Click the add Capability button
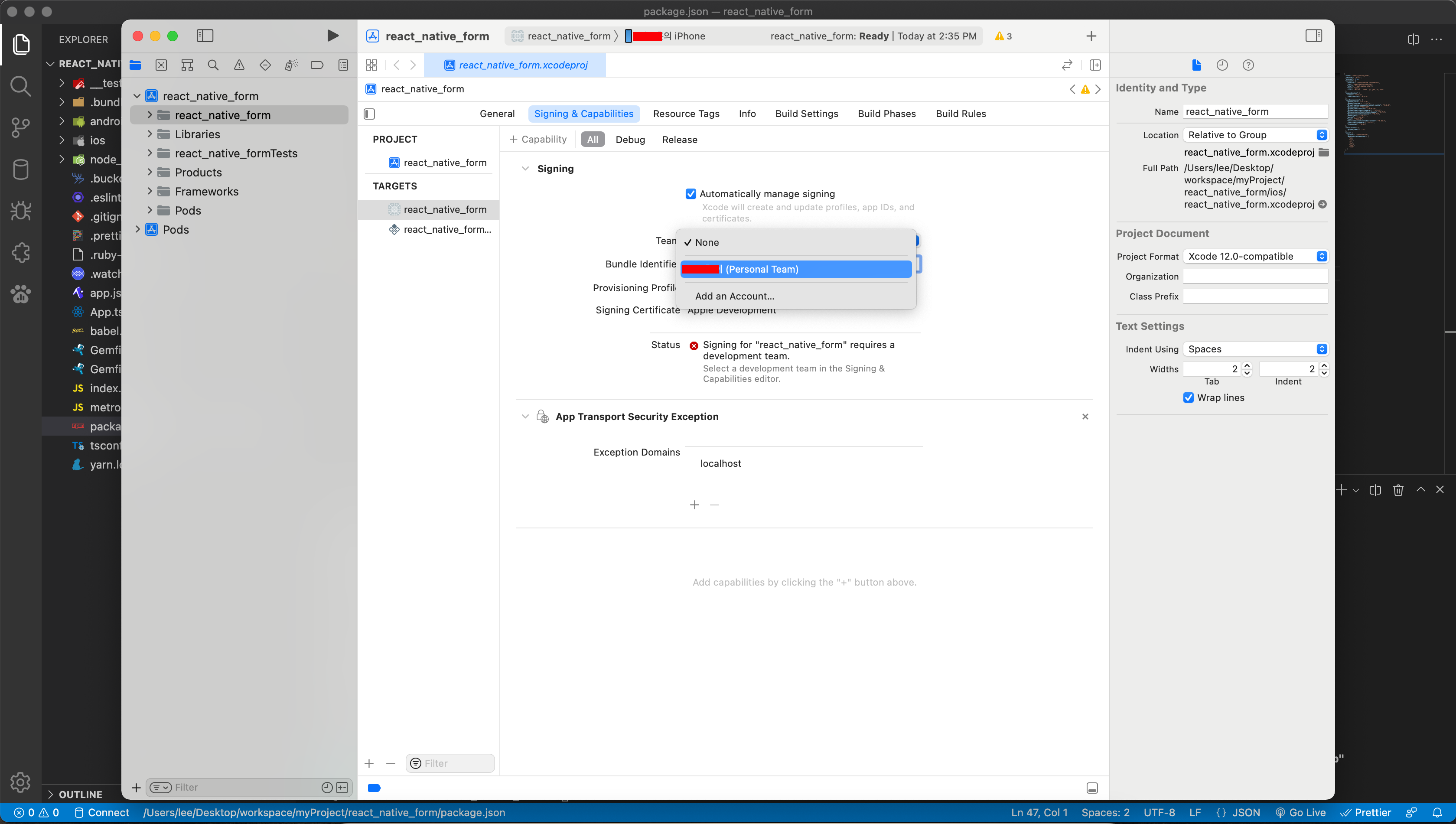The image size is (1456, 824). tap(537, 139)
